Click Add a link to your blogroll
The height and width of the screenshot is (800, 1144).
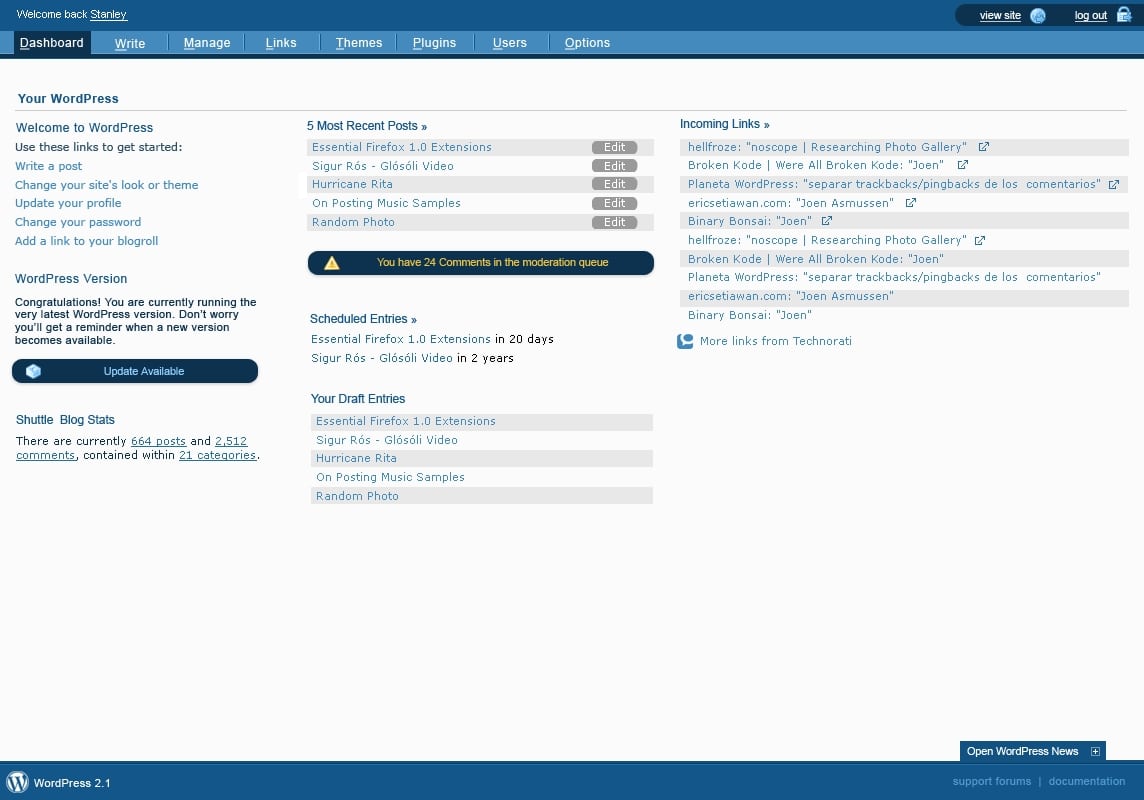coord(86,241)
